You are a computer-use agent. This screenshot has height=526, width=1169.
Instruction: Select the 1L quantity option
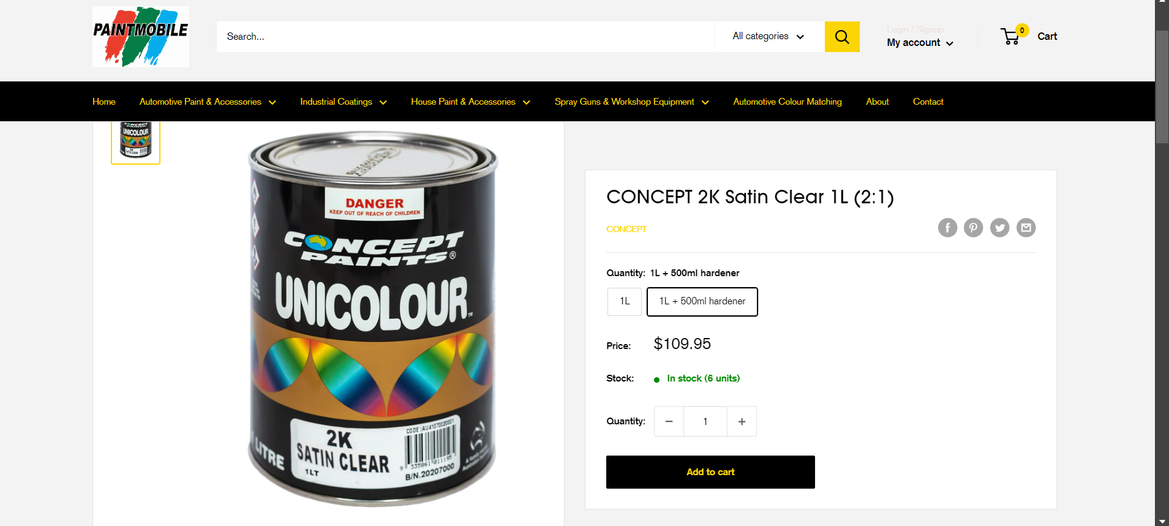click(x=624, y=301)
